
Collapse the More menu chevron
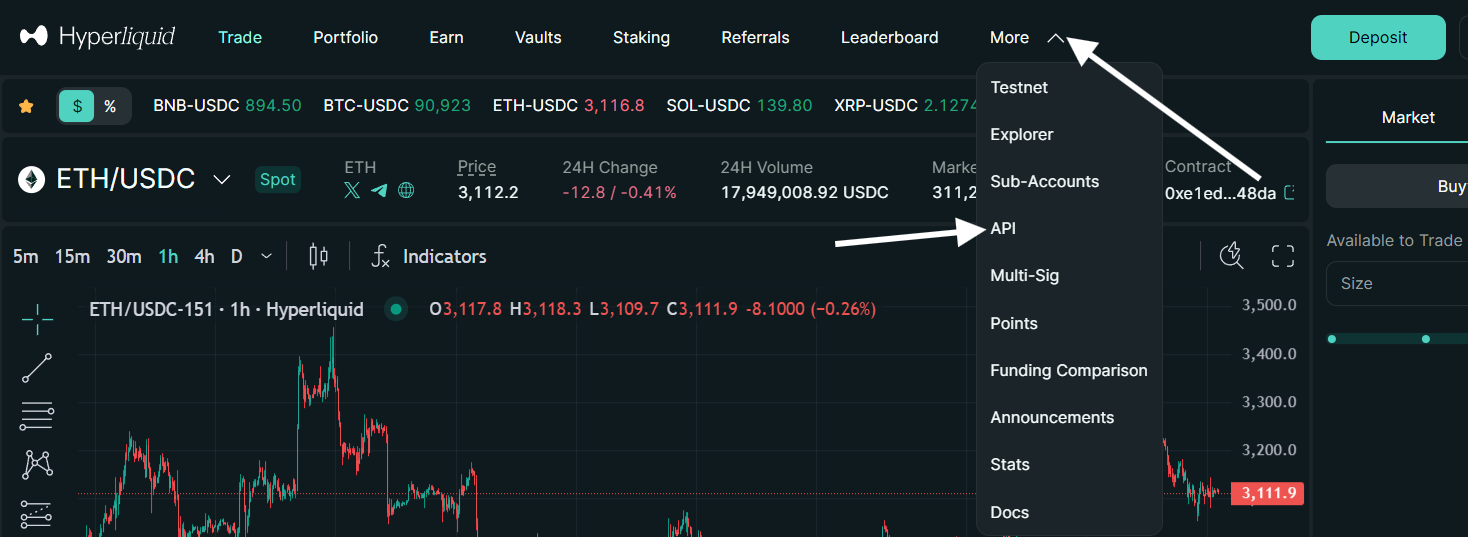(1056, 38)
